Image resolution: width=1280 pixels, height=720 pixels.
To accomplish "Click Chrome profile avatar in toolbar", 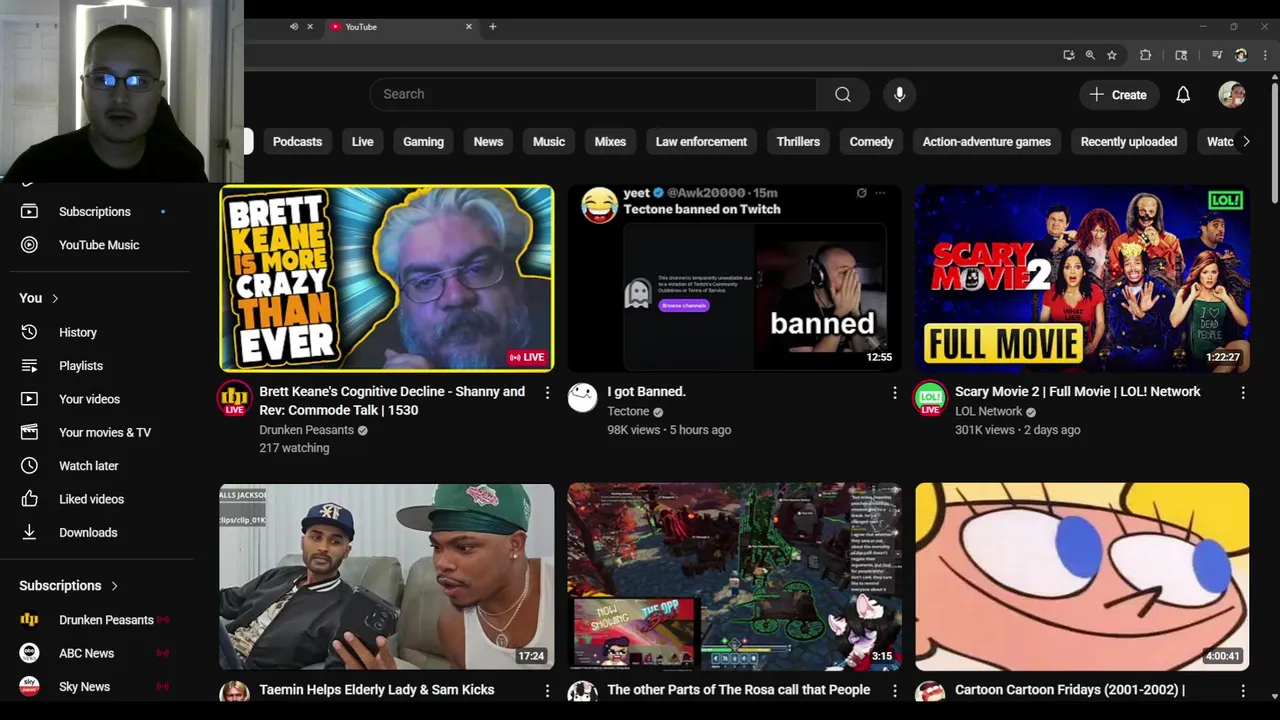I will 1241,55.
